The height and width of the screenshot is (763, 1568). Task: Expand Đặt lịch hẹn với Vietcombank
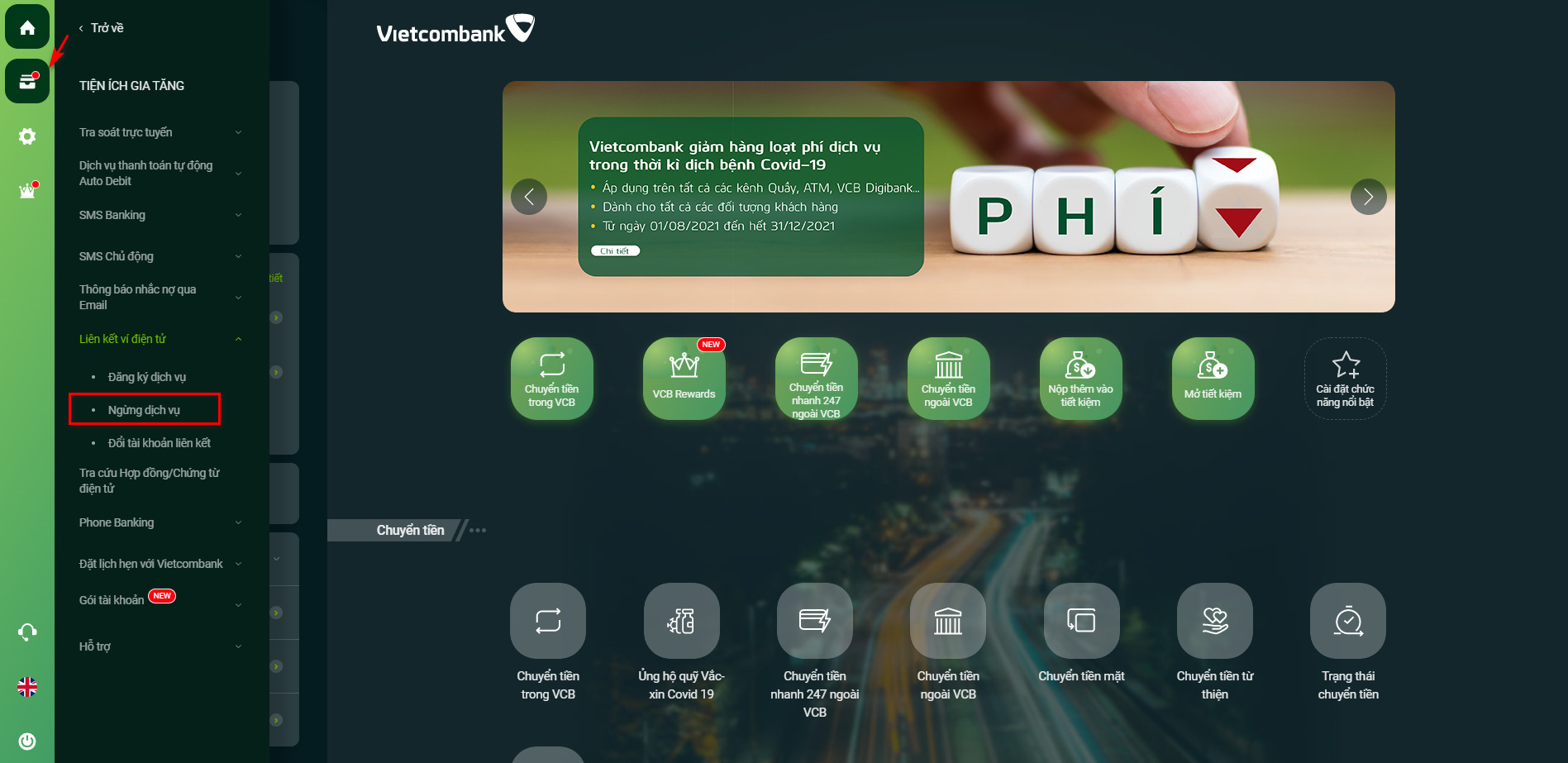pos(161,564)
